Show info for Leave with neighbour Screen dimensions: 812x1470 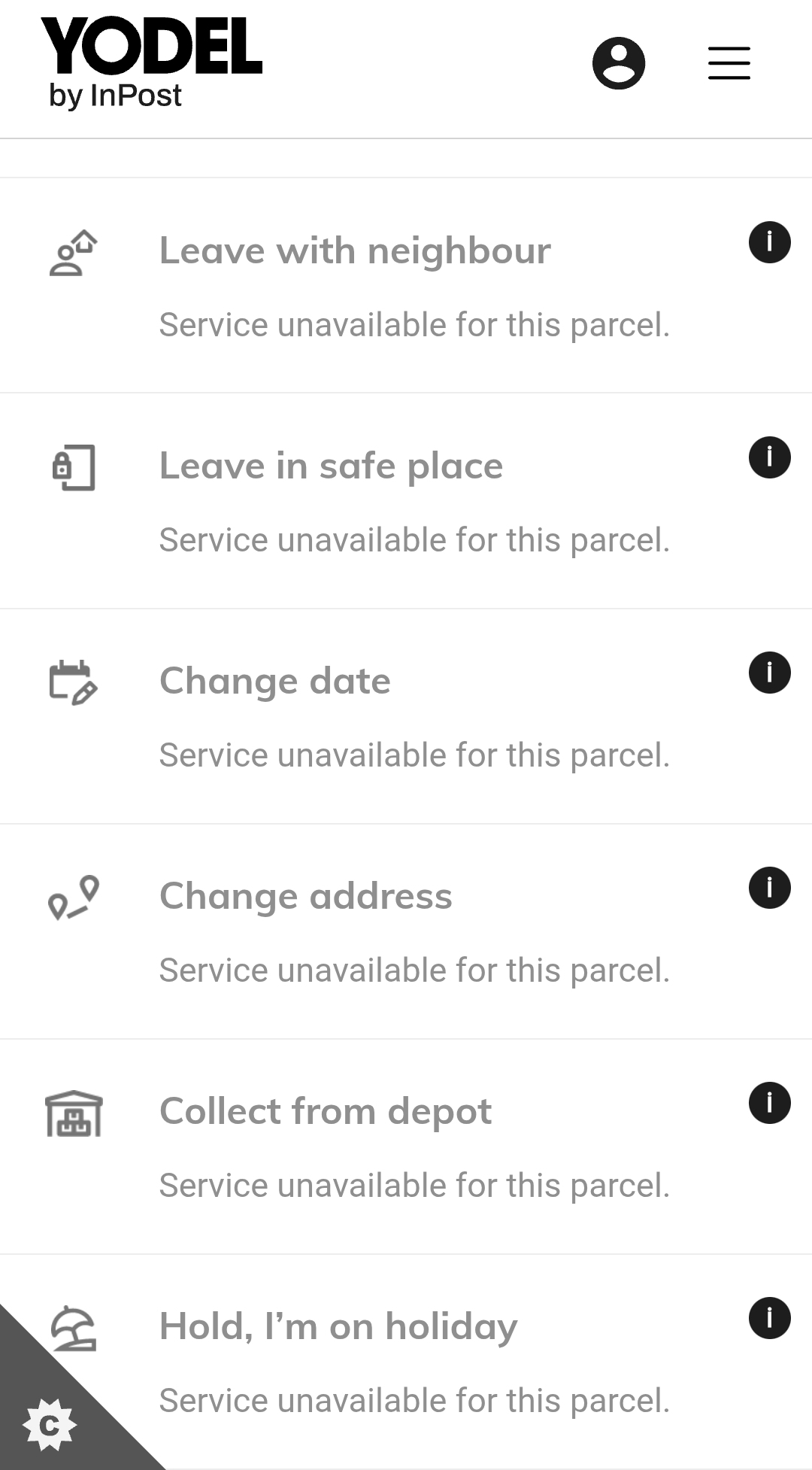click(769, 242)
